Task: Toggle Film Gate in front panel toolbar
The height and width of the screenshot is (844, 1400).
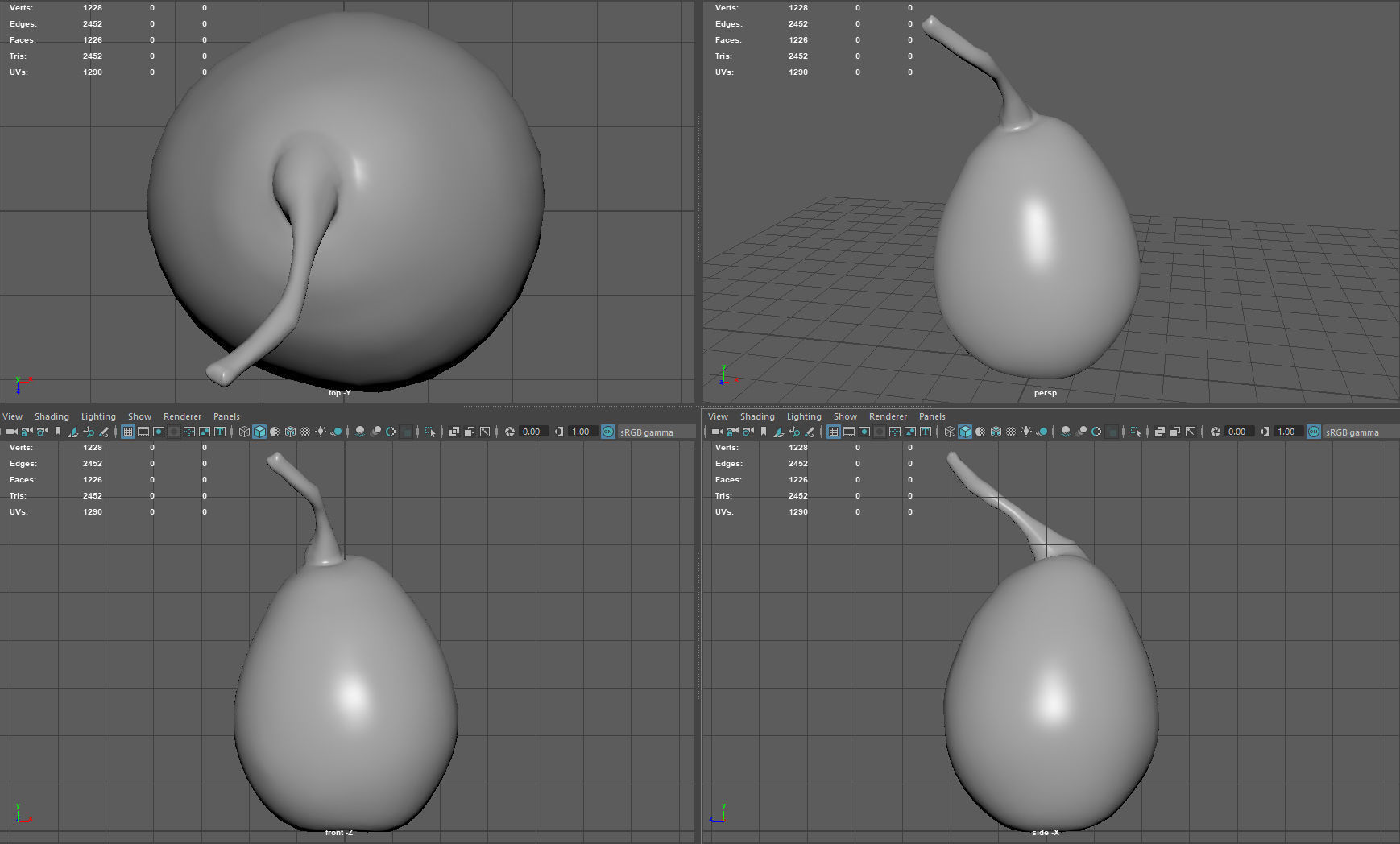Action: pos(143,432)
